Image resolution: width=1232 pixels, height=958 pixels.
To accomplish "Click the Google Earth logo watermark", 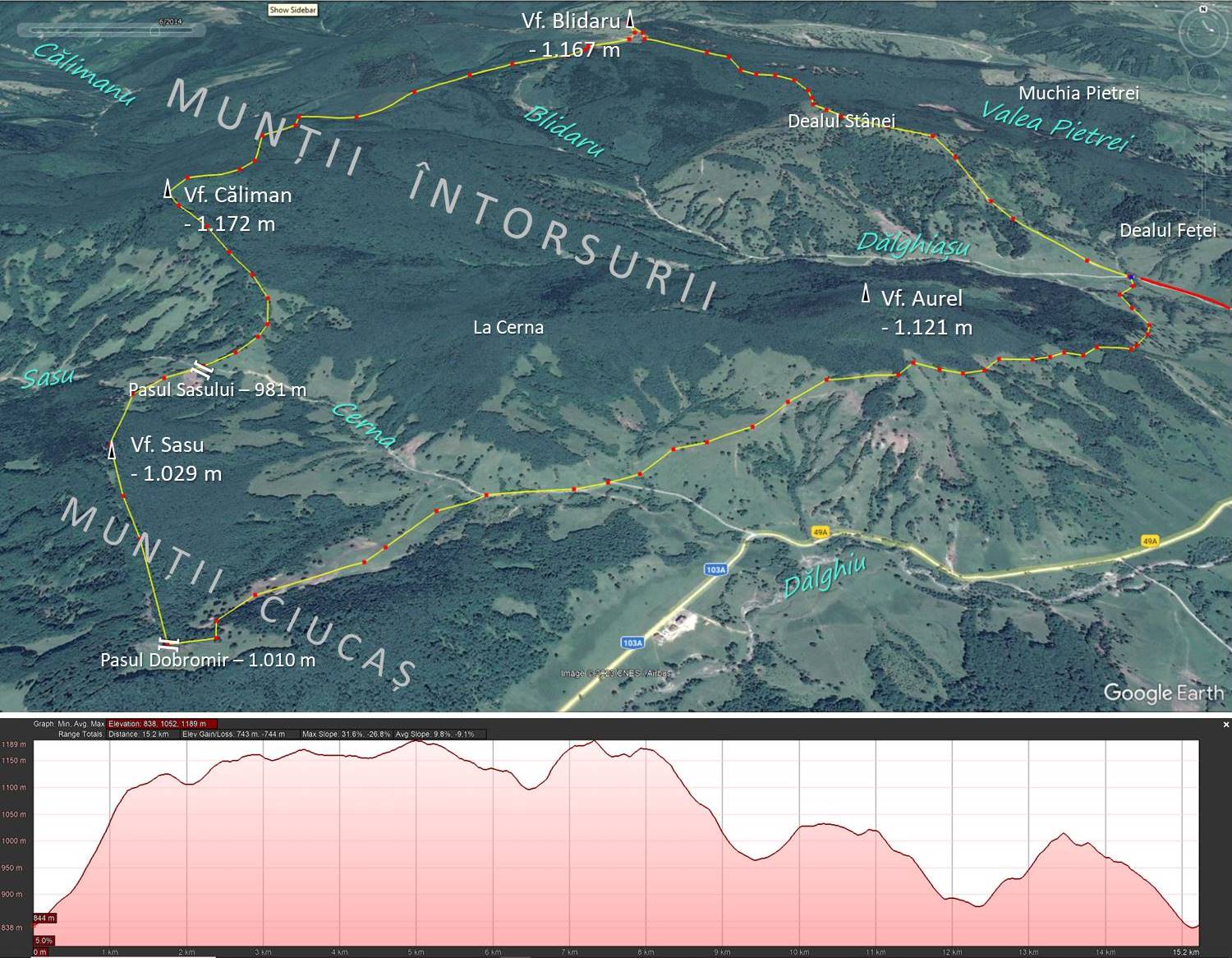I will 1163,693.
